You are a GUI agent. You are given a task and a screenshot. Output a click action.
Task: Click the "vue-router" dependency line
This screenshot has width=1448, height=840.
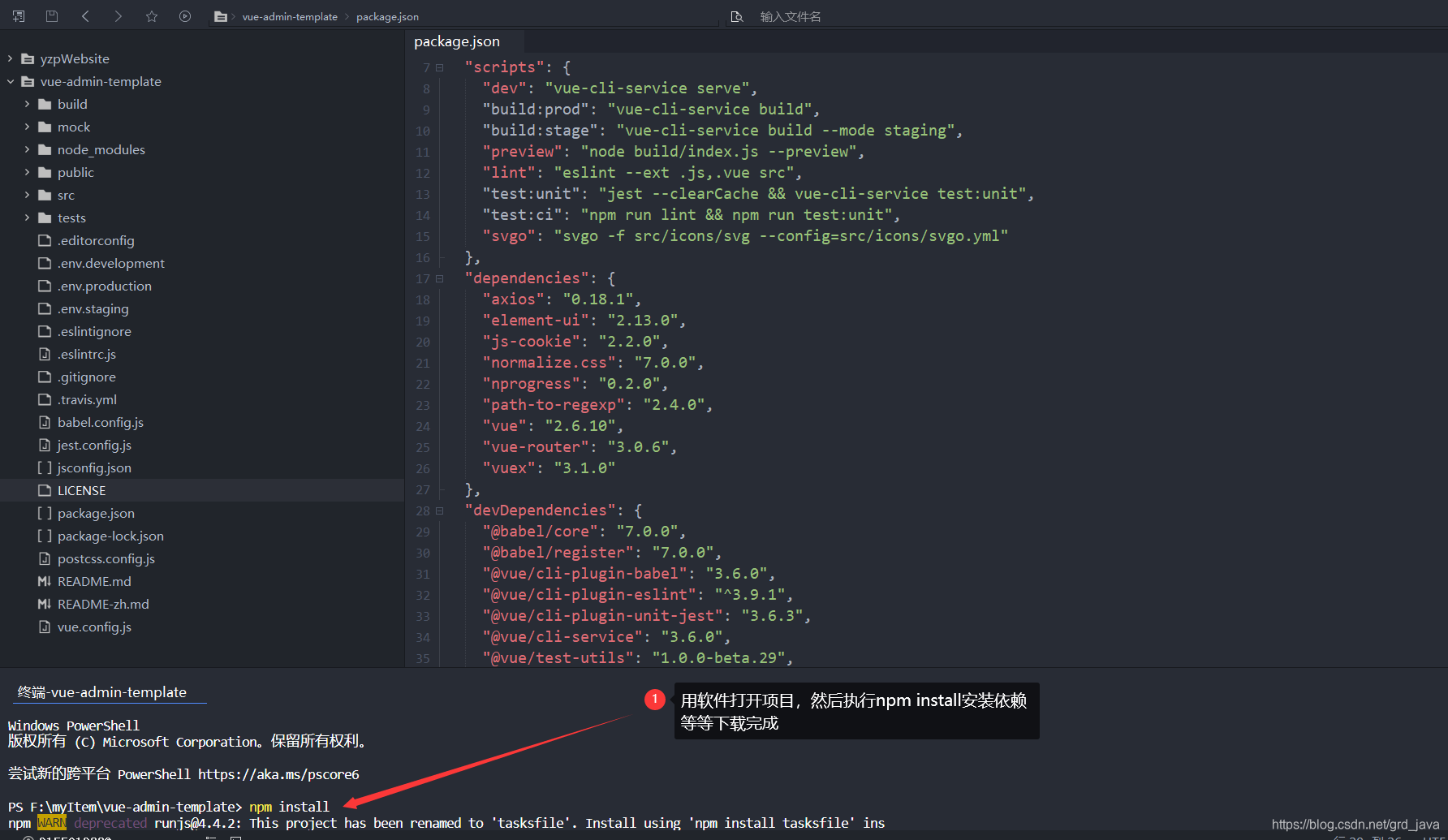tap(580, 447)
